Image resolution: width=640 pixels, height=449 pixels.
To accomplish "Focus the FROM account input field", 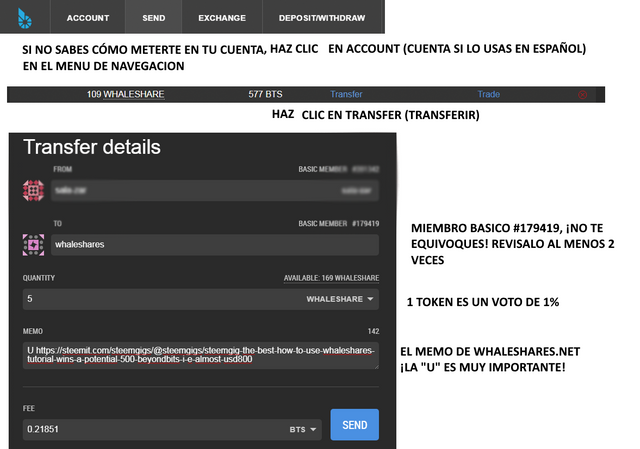I will pos(215,191).
